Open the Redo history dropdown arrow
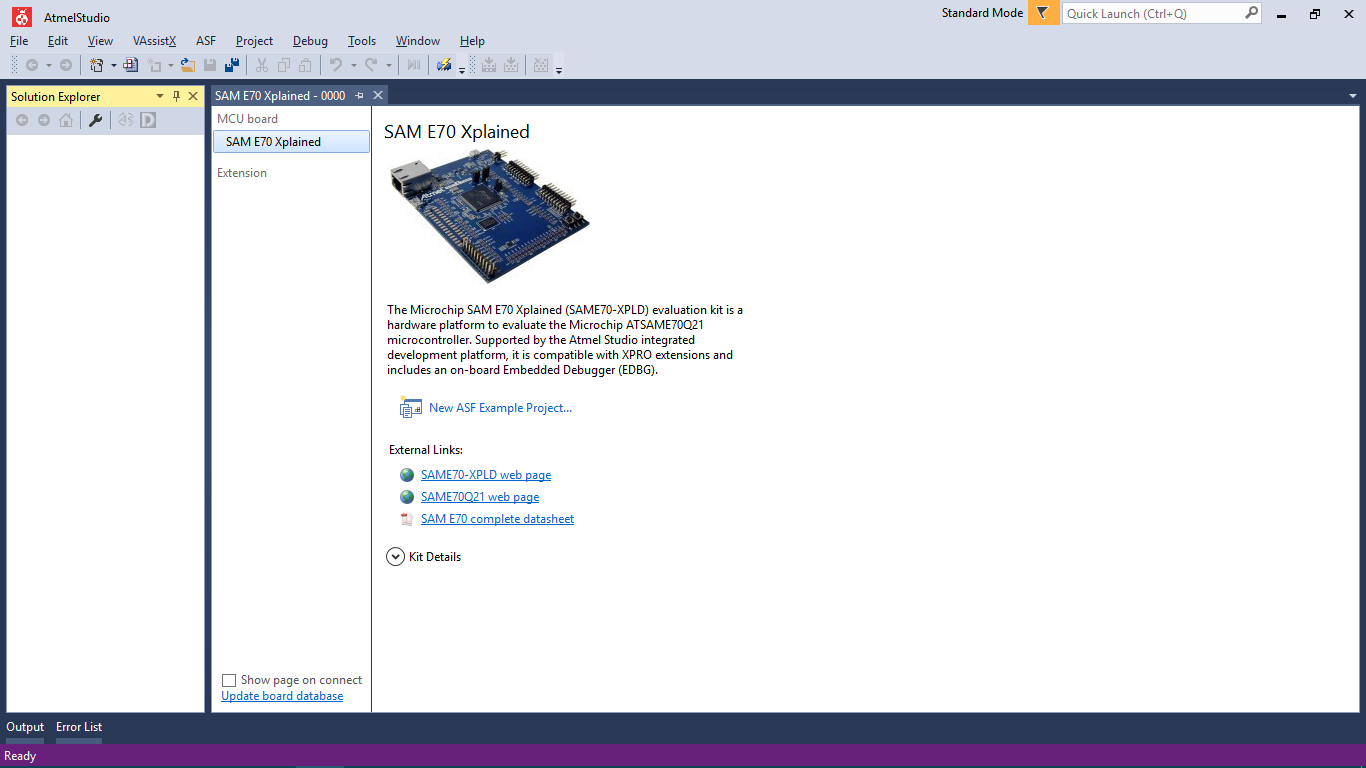Screen dimensions: 1366x768 [x=389, y=65]
